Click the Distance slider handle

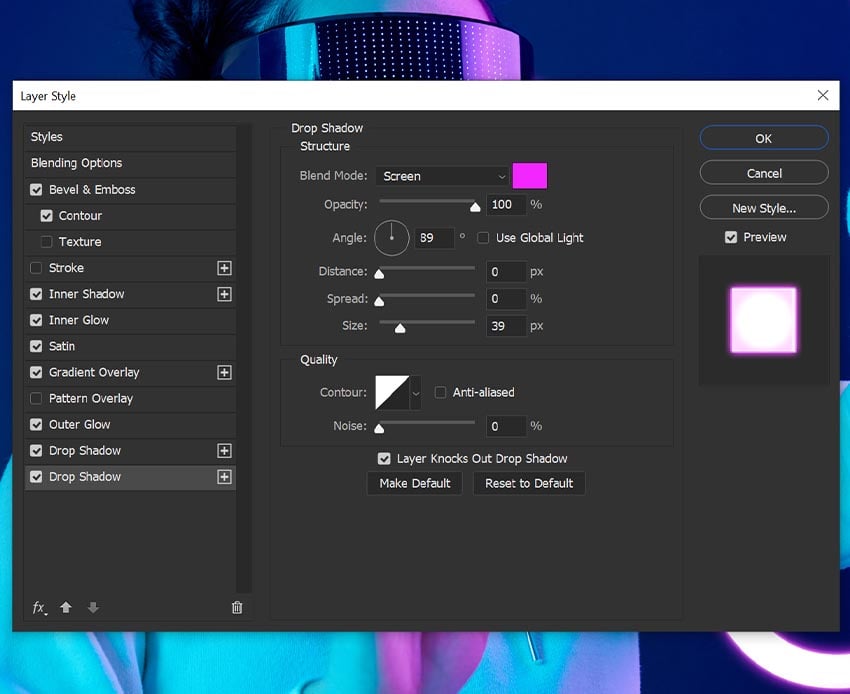point(379,274)
